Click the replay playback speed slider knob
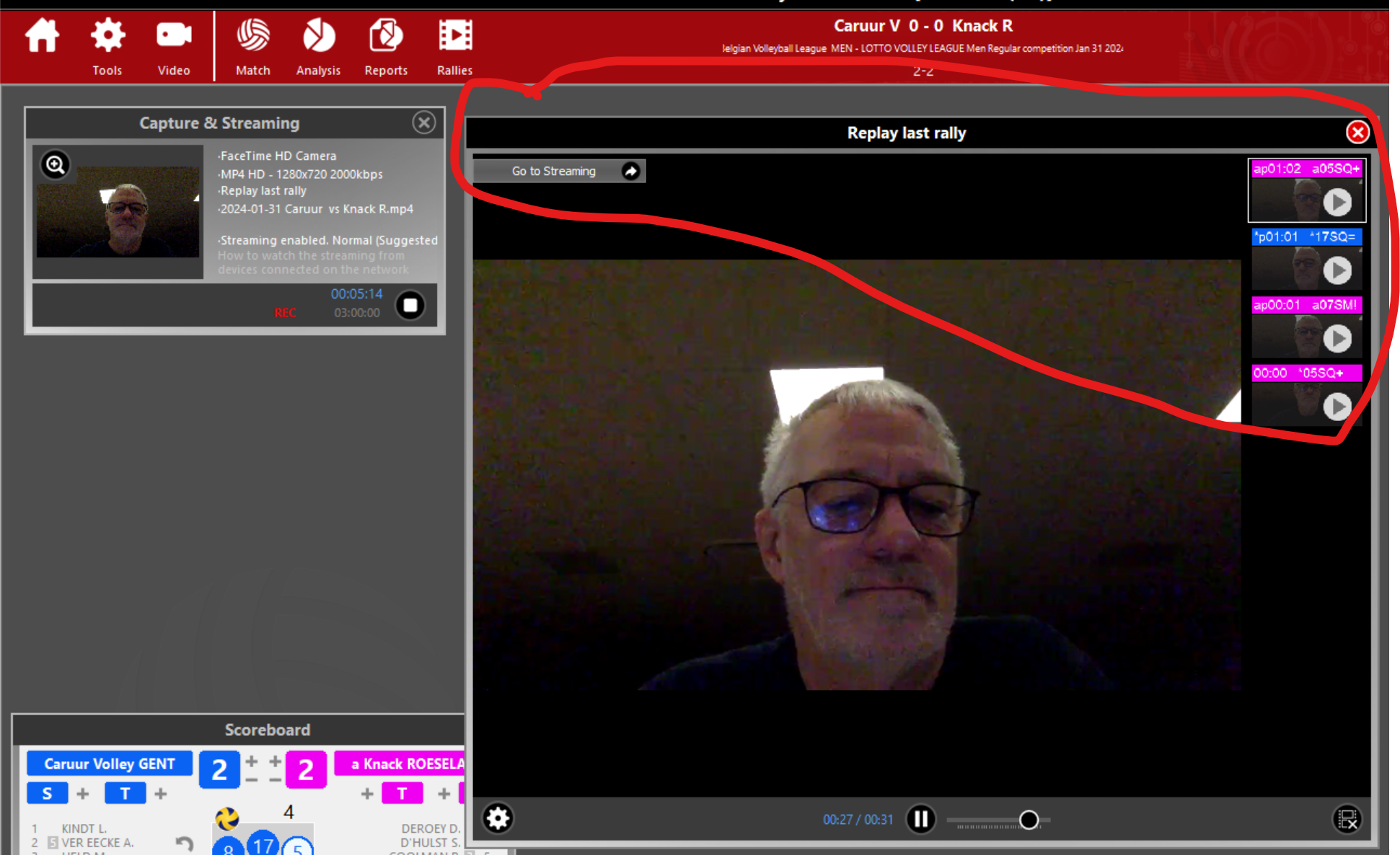1400x855 pixels. click(1029, 820)
